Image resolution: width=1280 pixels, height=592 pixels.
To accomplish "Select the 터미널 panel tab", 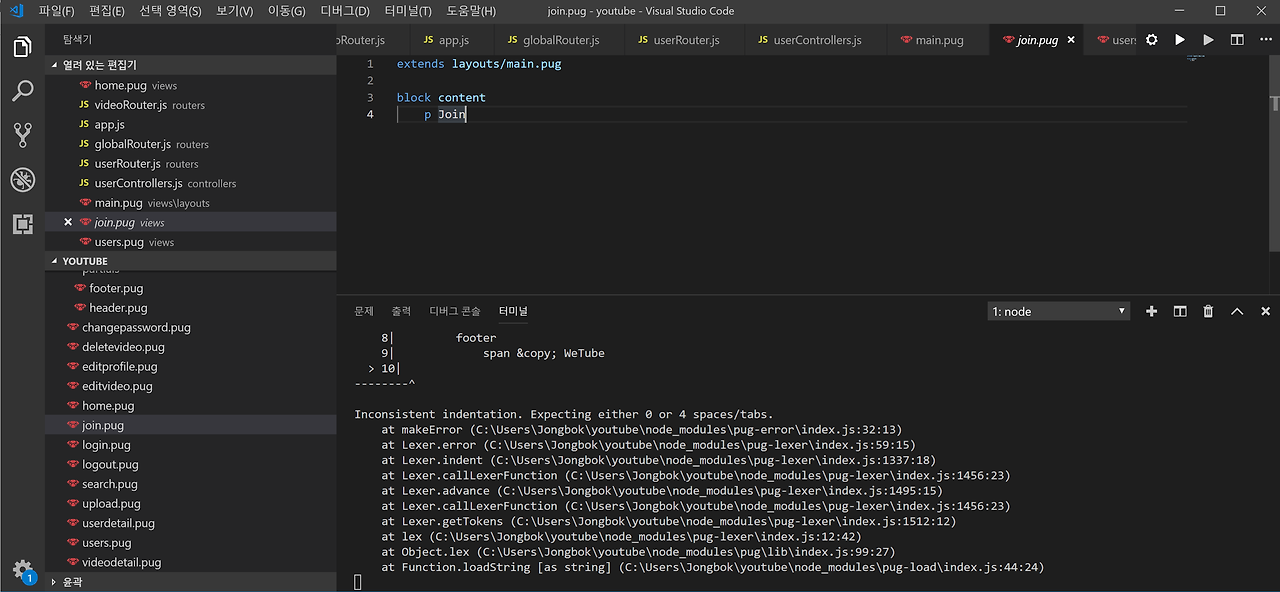I will [x=514, y=311].
